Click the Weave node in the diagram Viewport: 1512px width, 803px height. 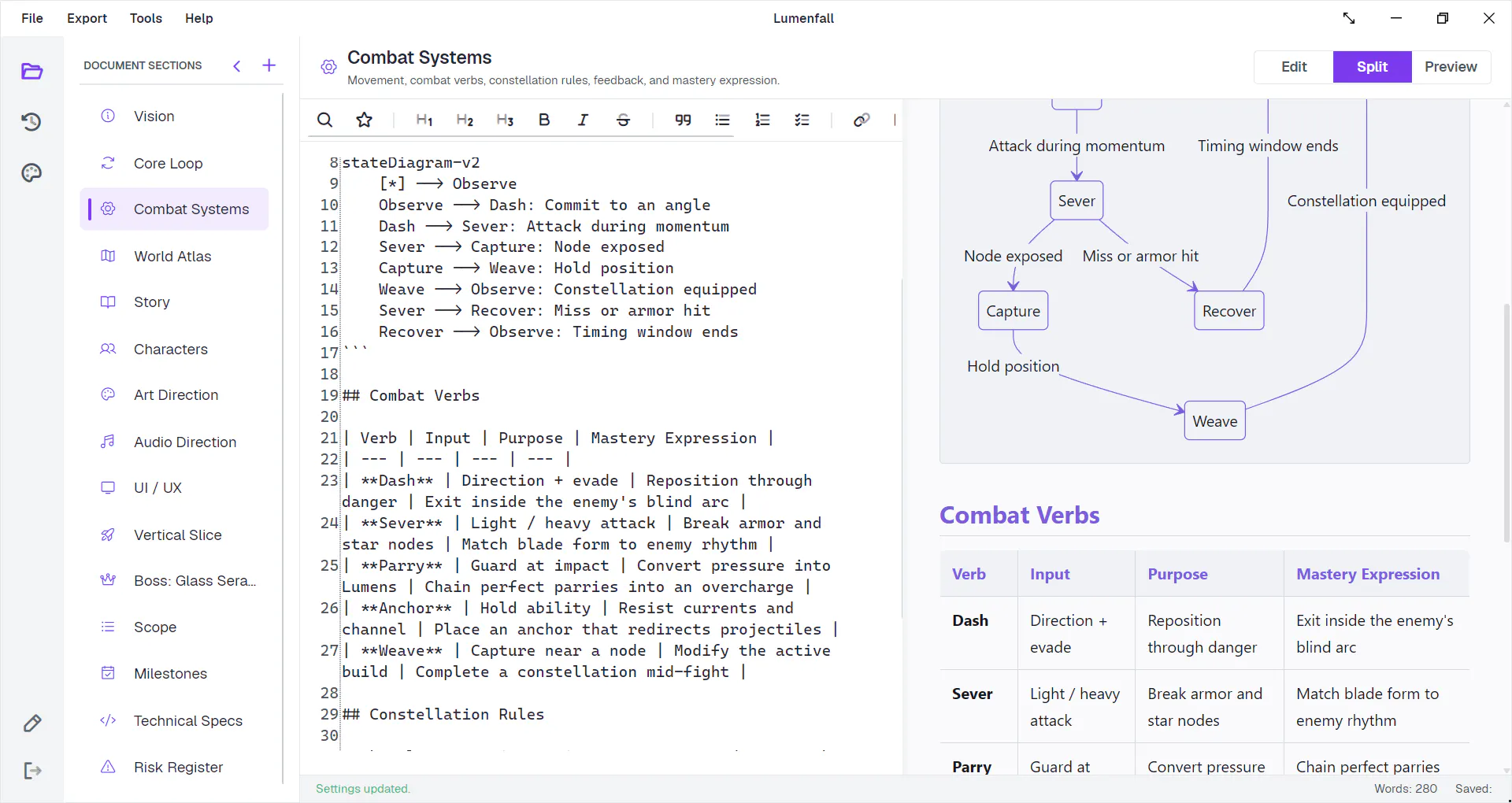(1214, 421)
